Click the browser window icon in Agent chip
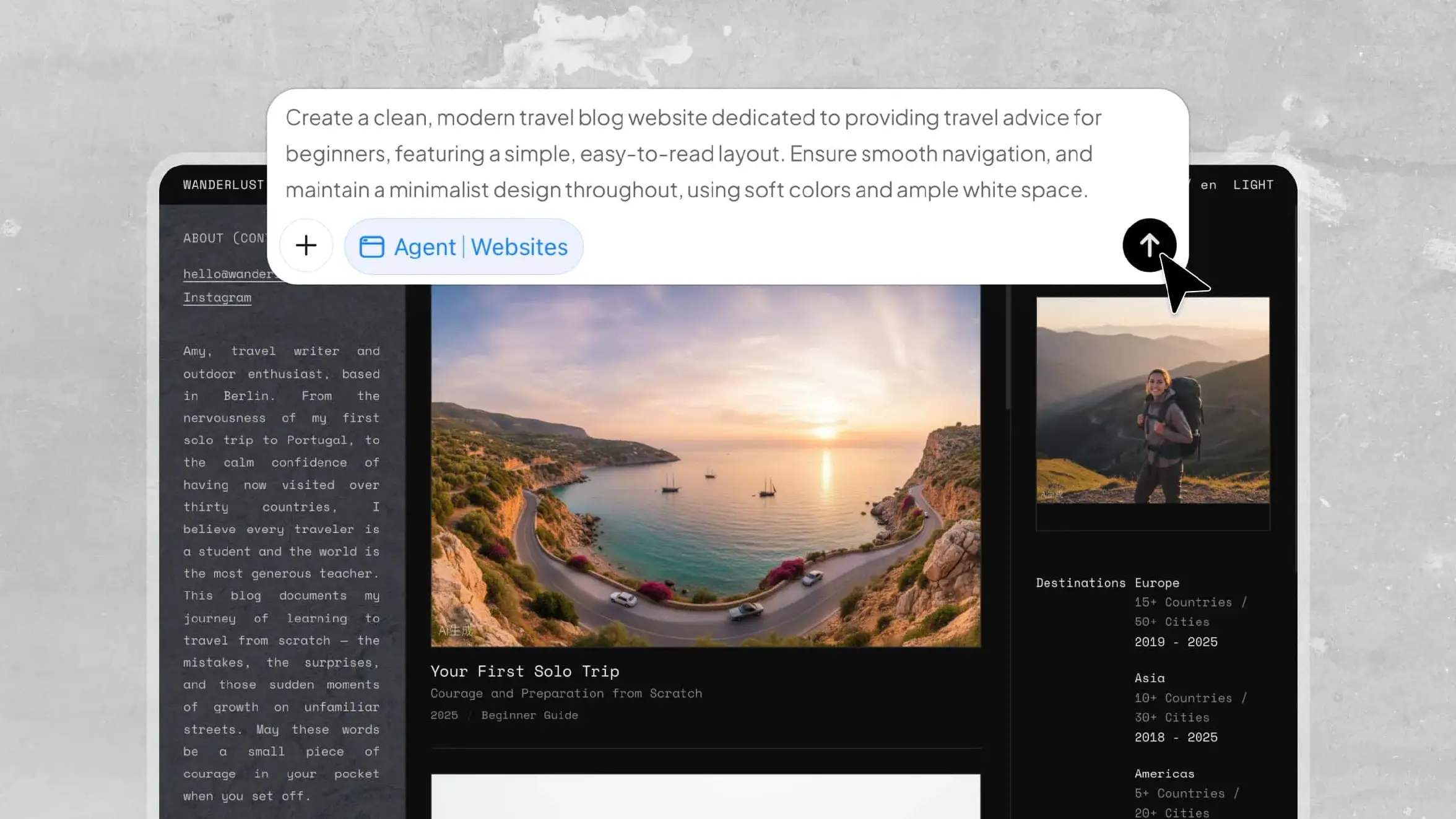The height and width of the screenshot is (819, 1456). click(x=372, y=246)
